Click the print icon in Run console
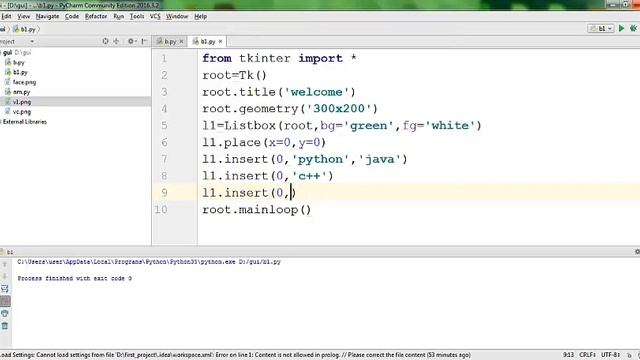Viewport: 640px width, 360px height. (5, 313)
